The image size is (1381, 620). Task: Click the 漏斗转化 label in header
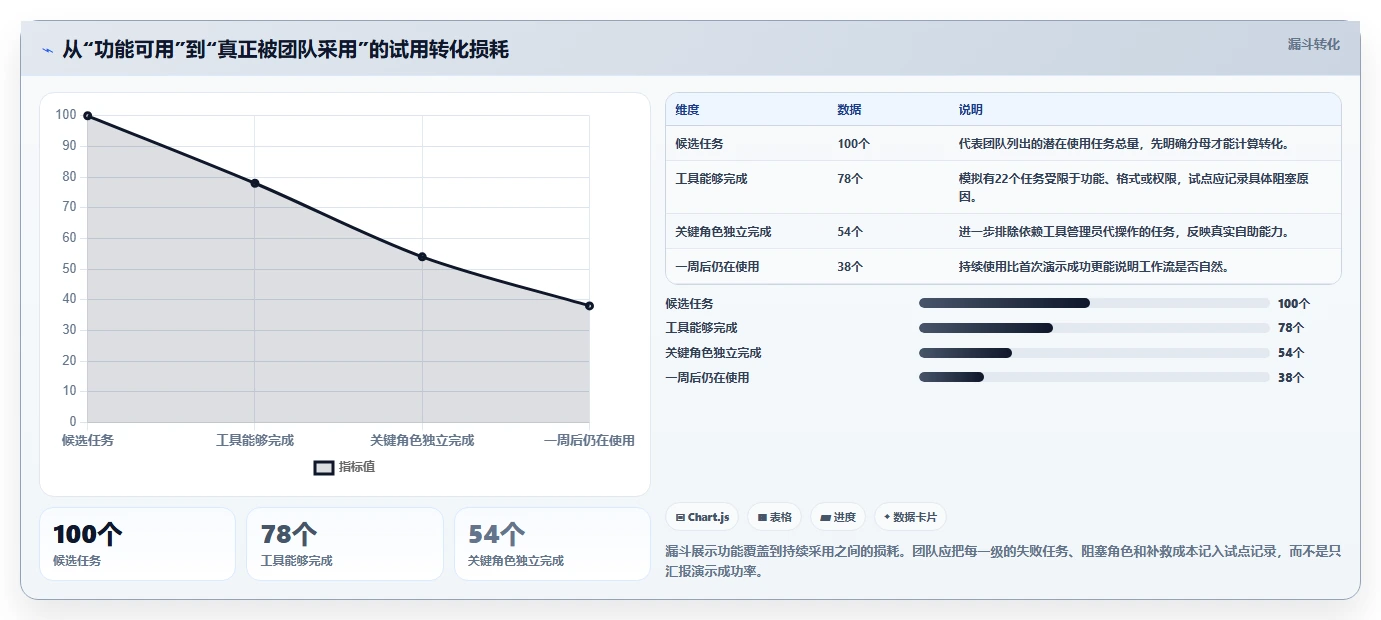pyautogui.click(x=1313, y=44)
